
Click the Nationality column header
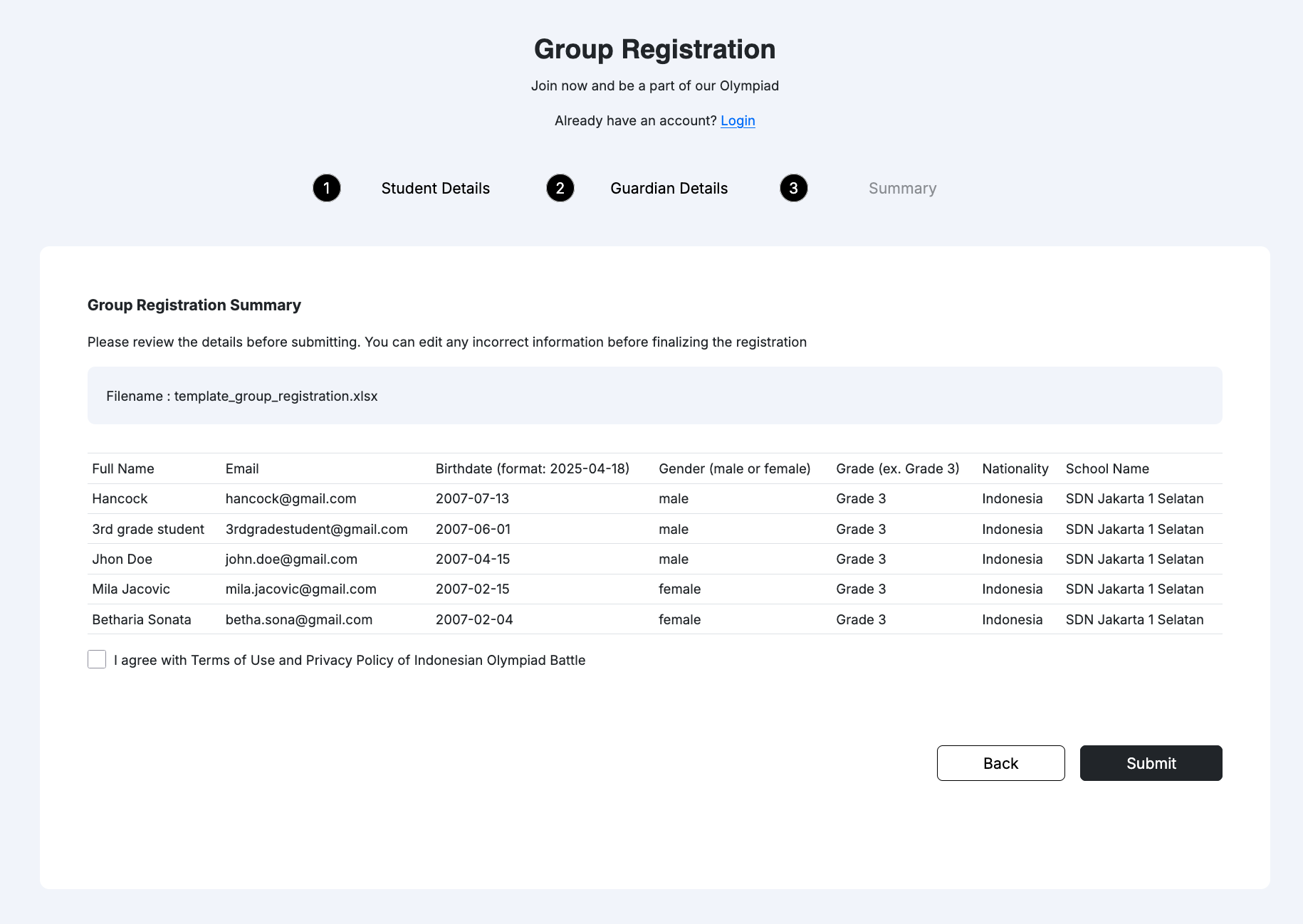(x=1015, y=469)
